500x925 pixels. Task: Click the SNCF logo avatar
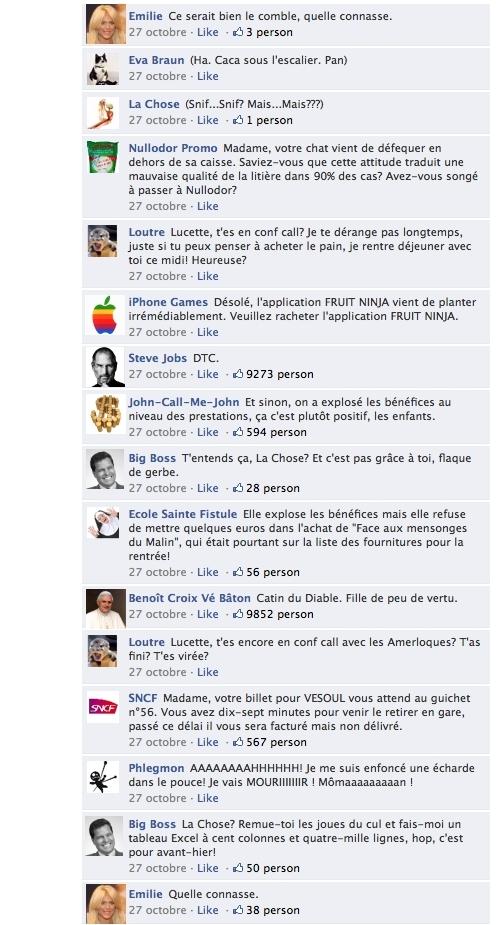click(x=103, y=706)
